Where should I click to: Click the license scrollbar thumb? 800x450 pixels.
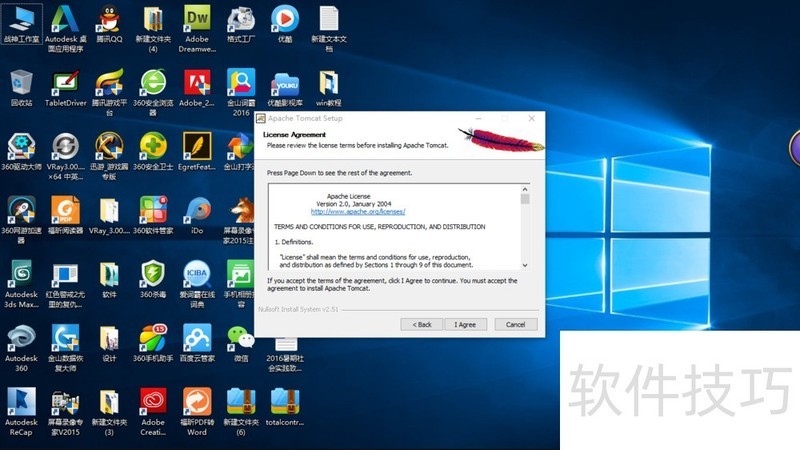pyautogui.click(x=525, y=199)
